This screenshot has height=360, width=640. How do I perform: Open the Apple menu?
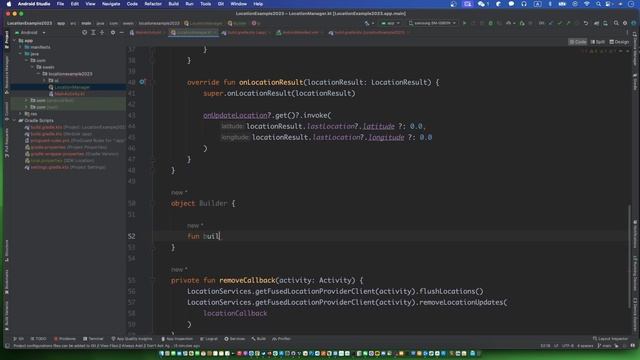pyautogui.click(x=9, y=4)
